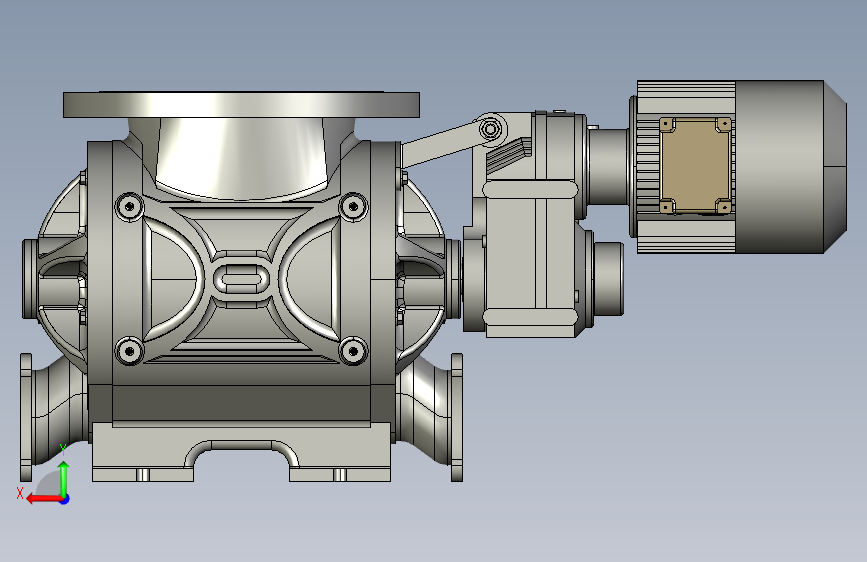The width and height of the screenshot is (867, 562).
Task: Select the tan terminal box on the motor
Action: tap(696, 165)
